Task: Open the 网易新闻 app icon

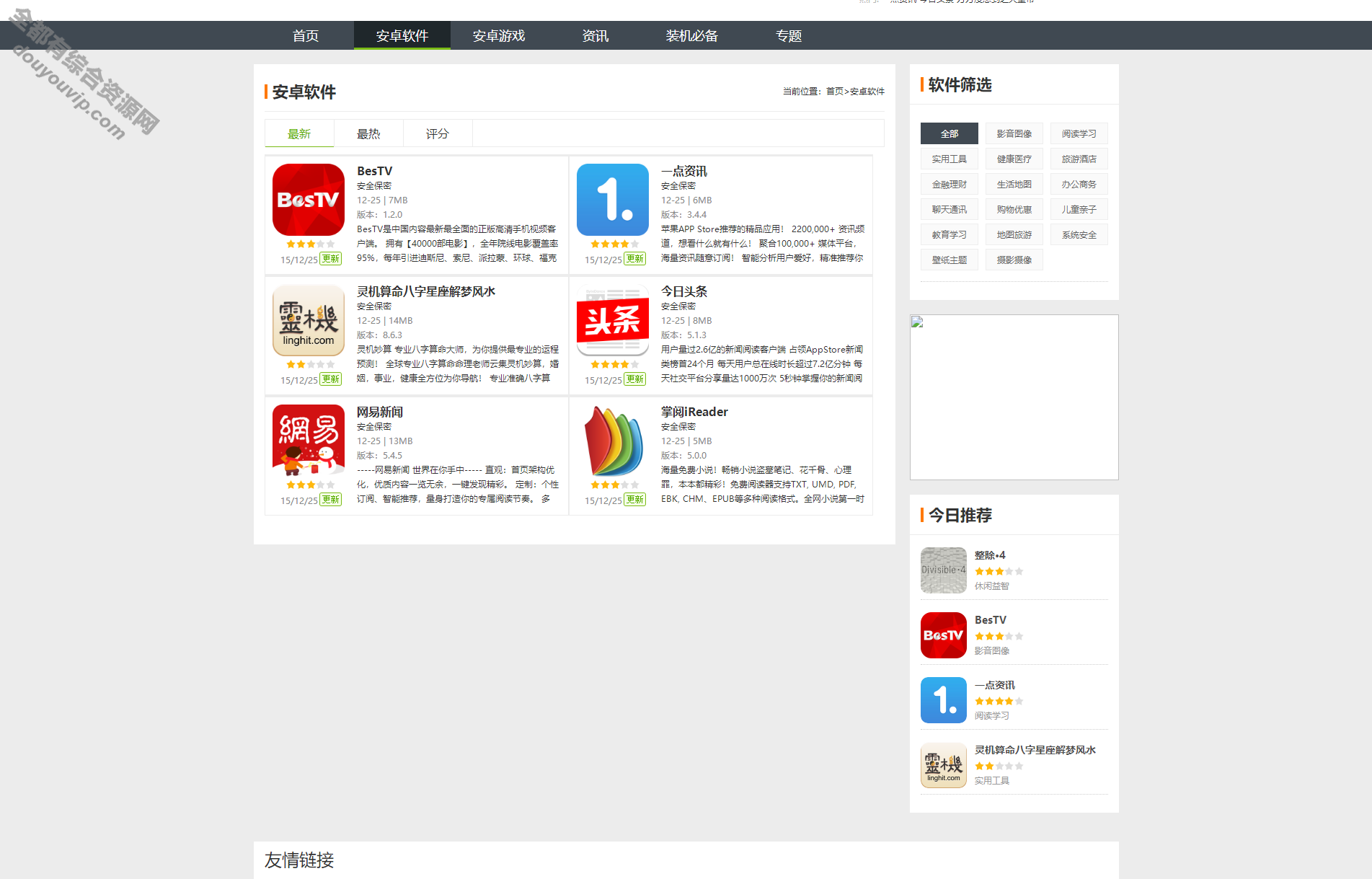Action: [309, 441]
